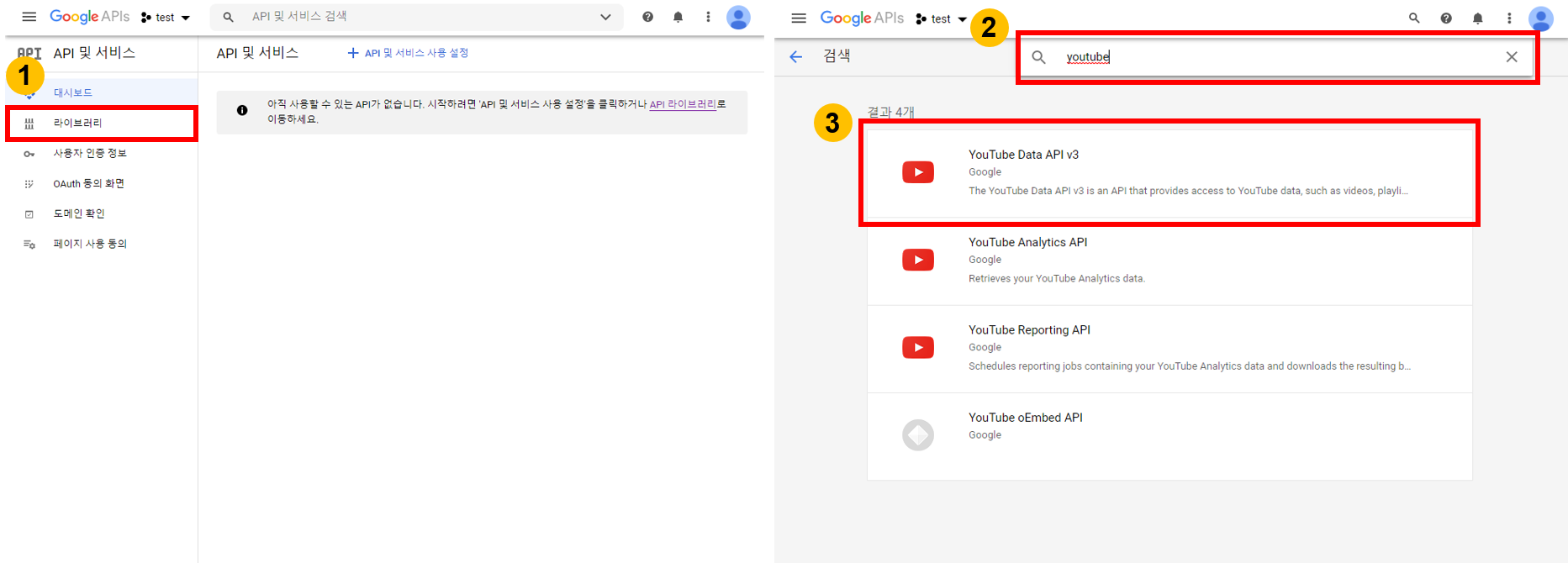Expand the search bar dropdown arrow in the left window
The image size is (1568, 563).
pos(605,17)
